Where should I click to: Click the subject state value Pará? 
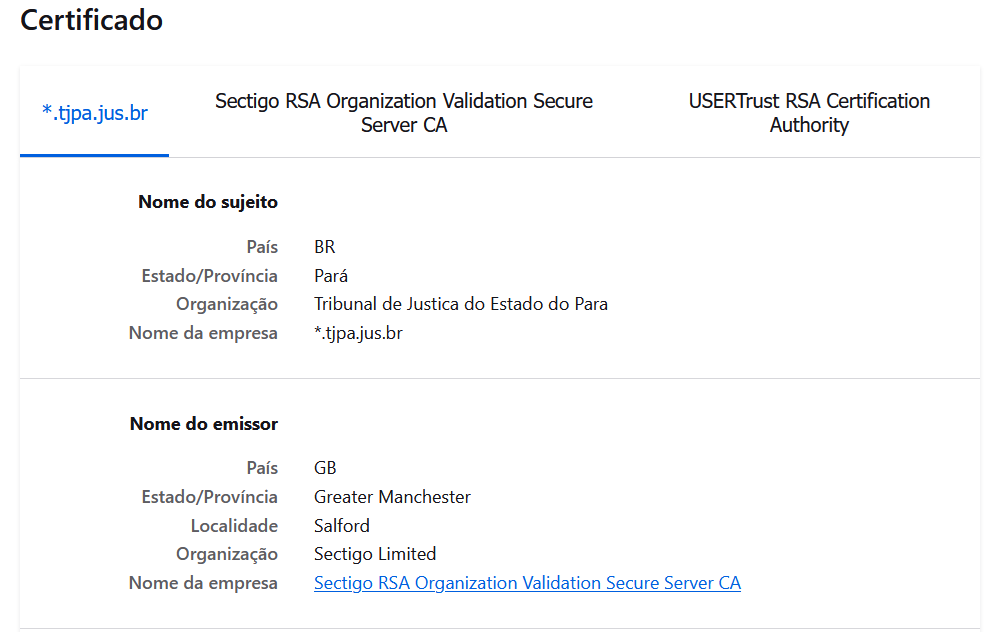tap(330, 276)
